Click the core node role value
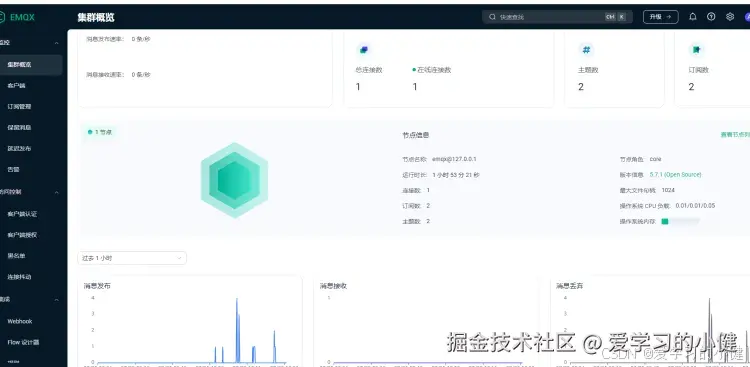The height and width of the screenshot is (367, 750). 655,159
